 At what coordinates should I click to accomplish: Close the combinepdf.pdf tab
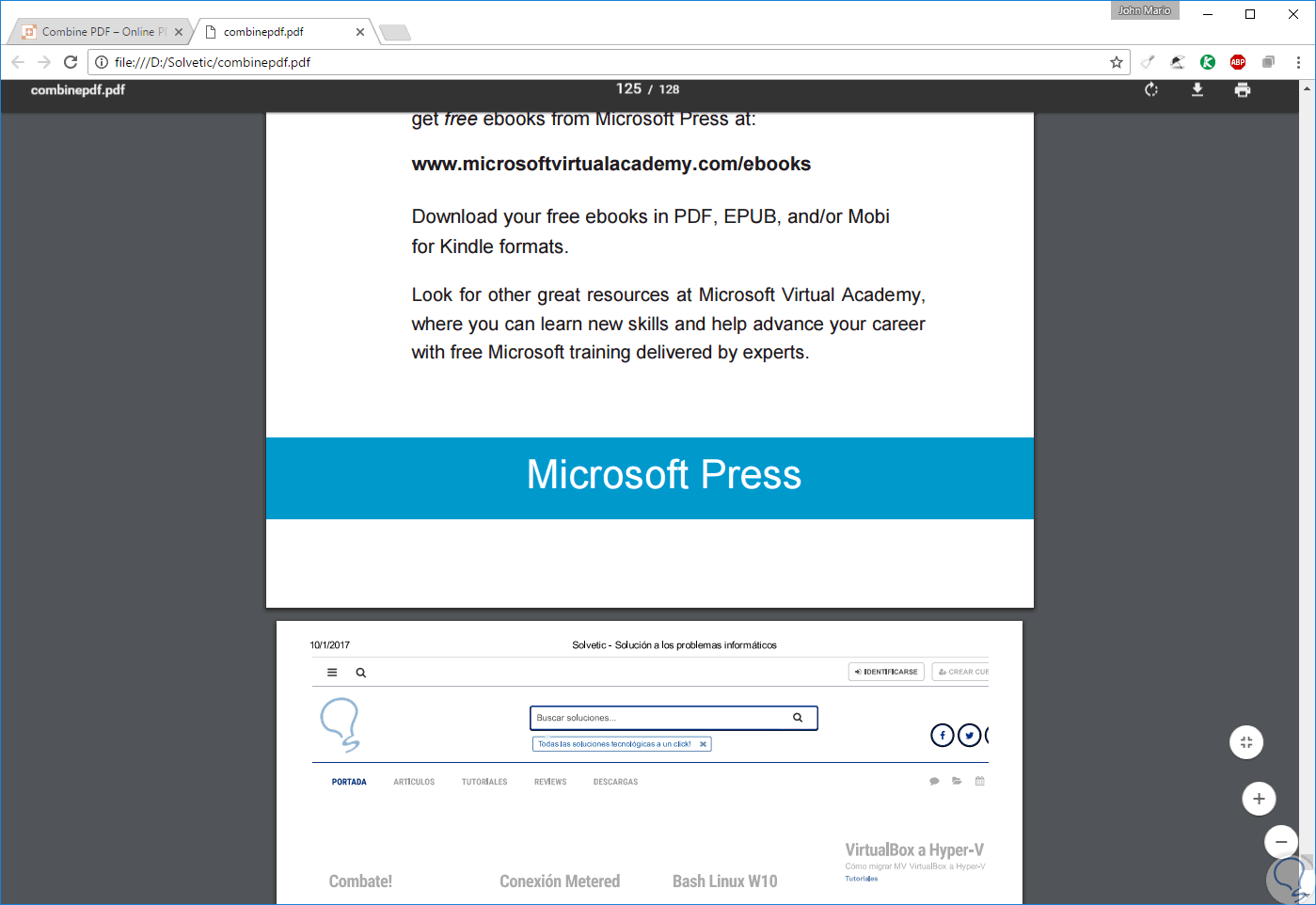[x=360, y=32]
